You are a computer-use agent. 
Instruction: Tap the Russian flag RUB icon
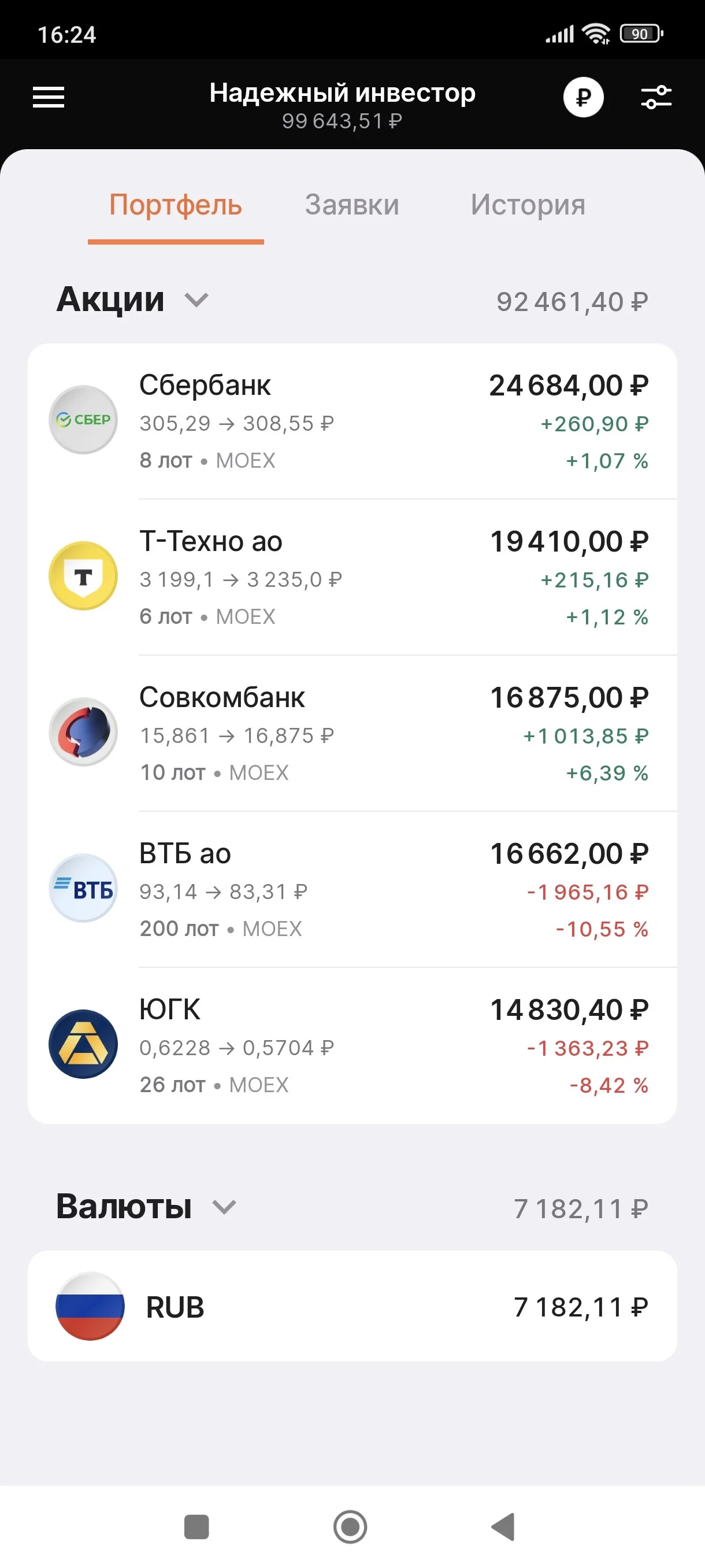(90, 1306)
